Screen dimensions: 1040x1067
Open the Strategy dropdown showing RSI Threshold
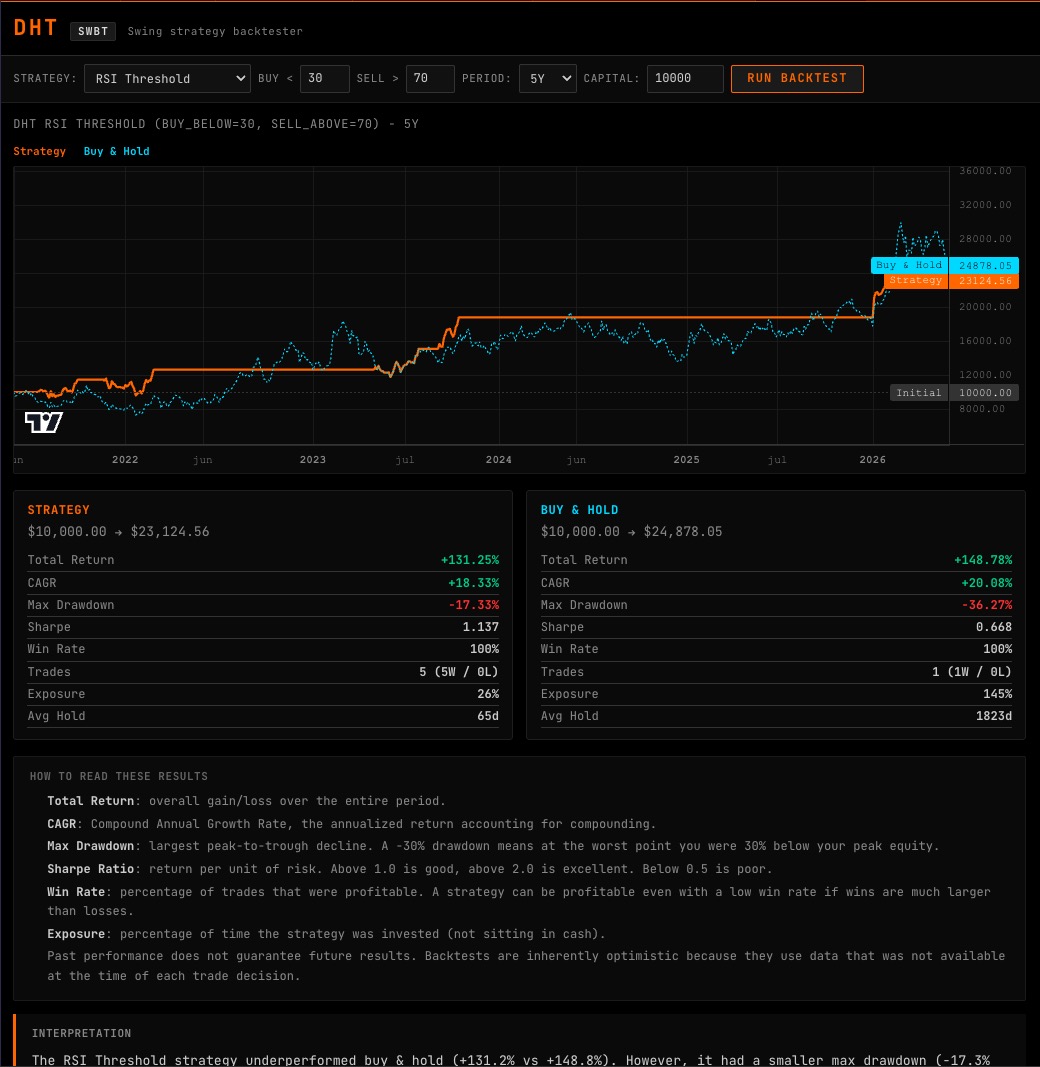[167, 78]
